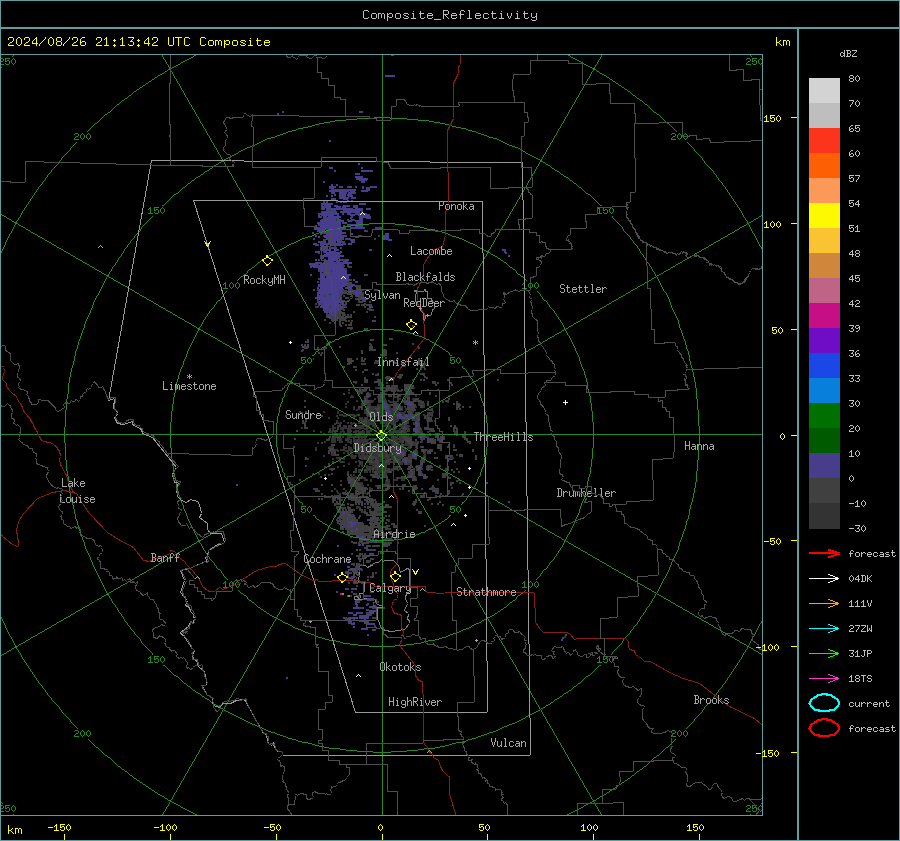
Task: Select the red 60-65 dBZ color swatch
Action: (824, 140)
